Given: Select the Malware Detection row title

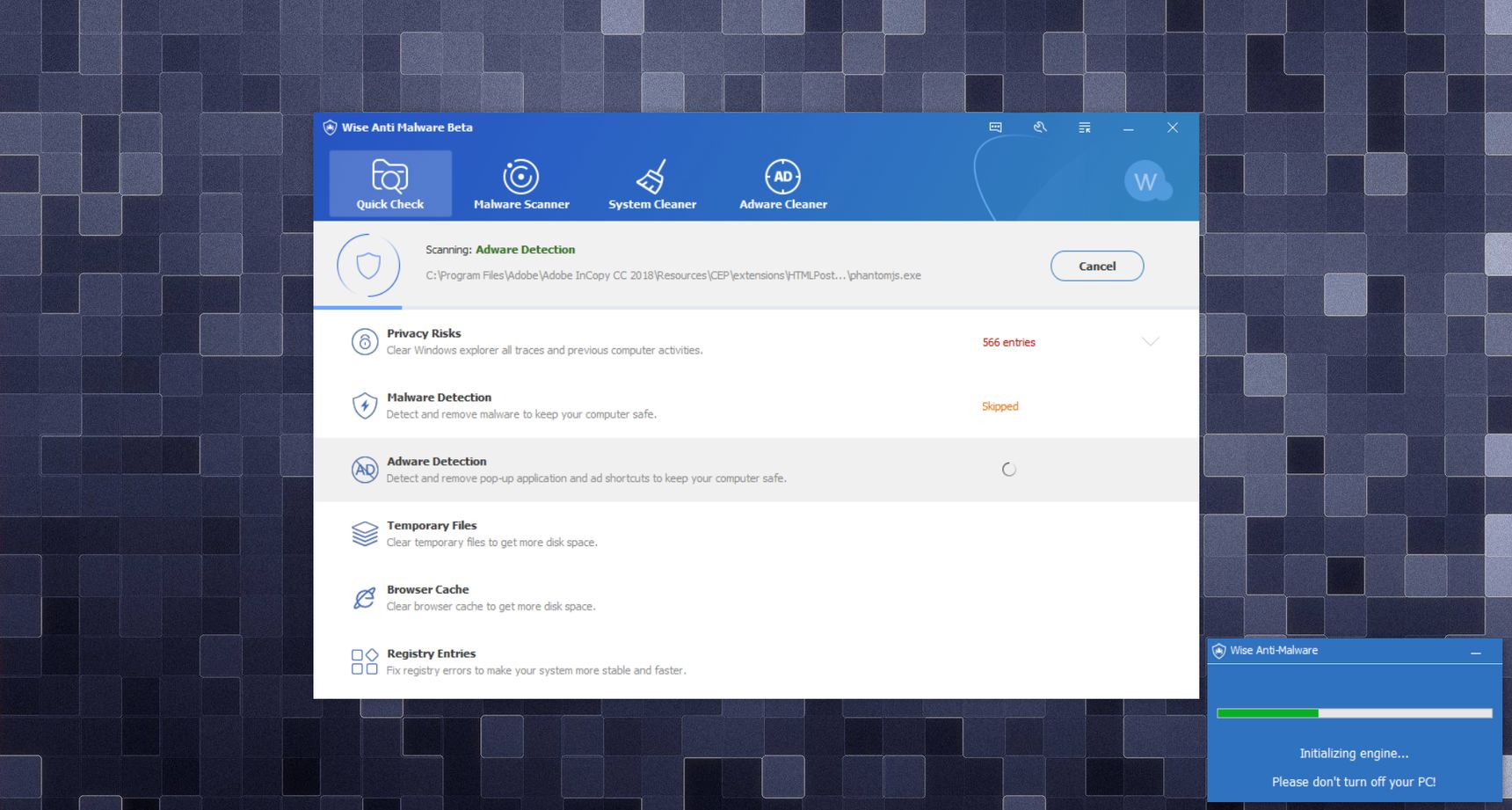Looking at the screenshot, I should point(439,398).
